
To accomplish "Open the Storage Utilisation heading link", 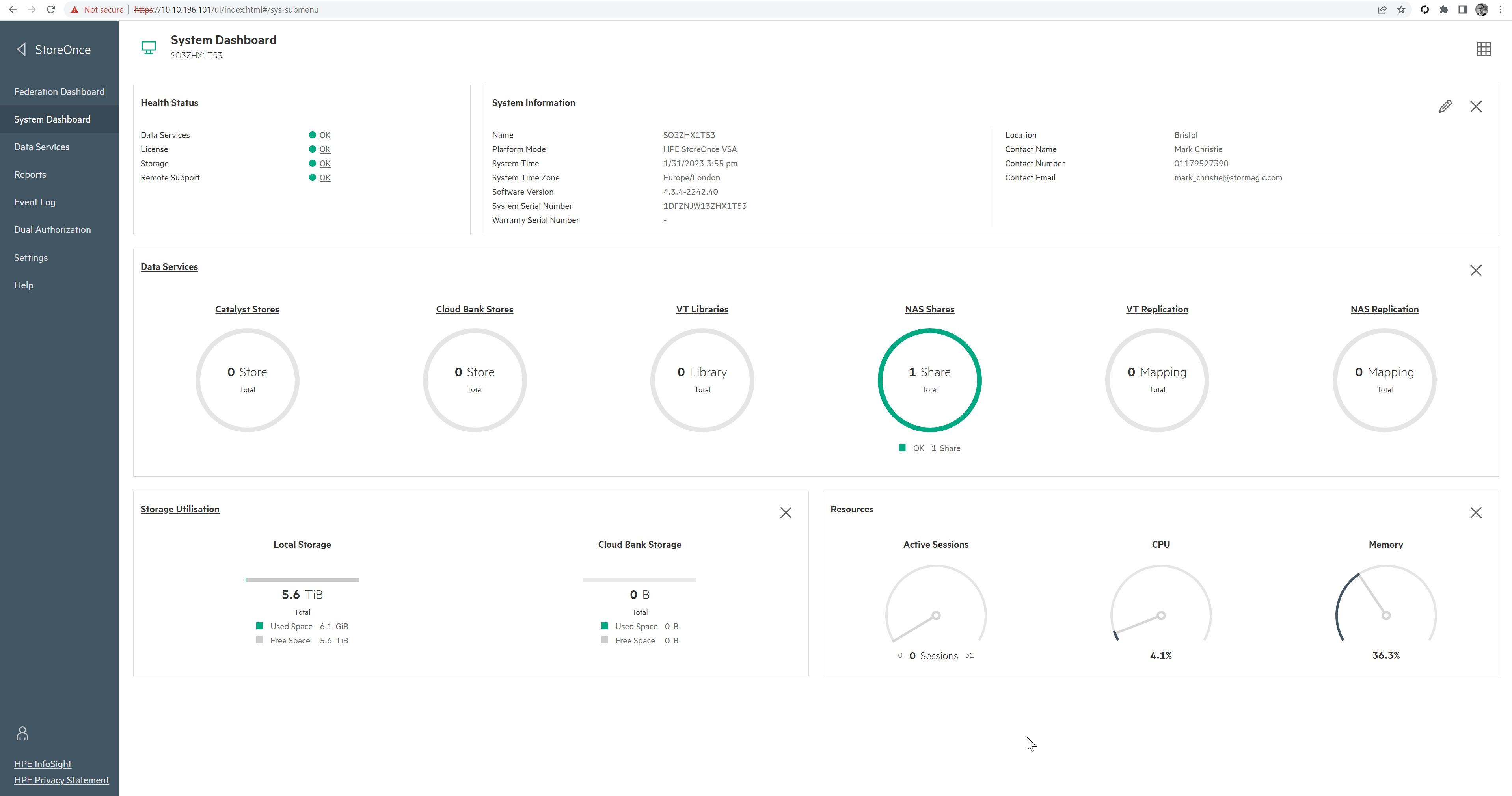I will (180, 509).
